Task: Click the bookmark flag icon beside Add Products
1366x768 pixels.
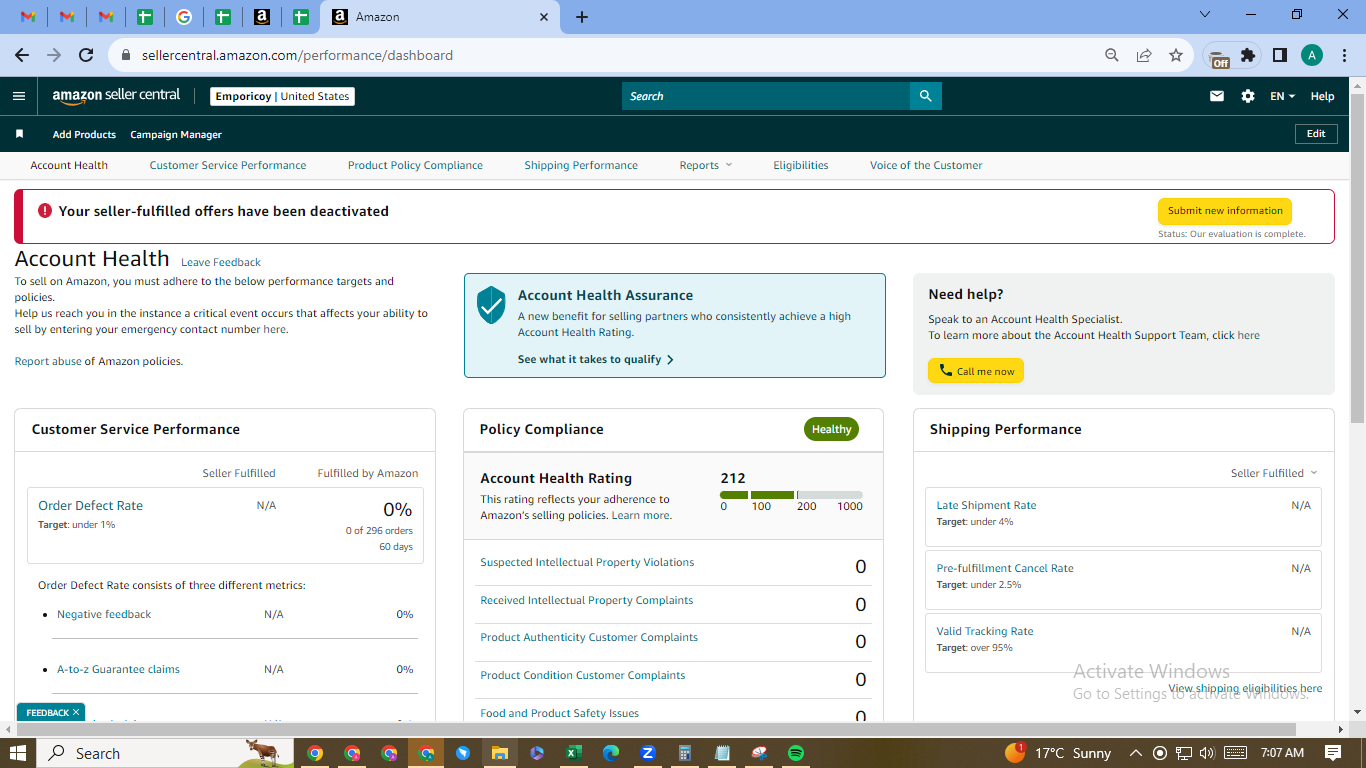Action: click(19, 134)
